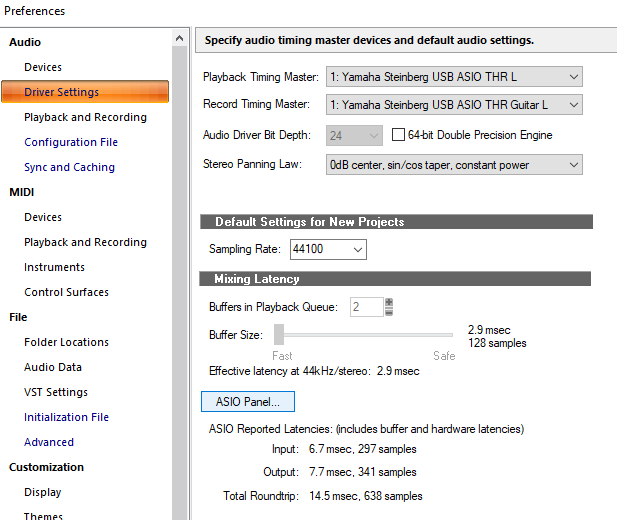617x520 pixels.
Task: Open audio Playback and Recording settings
Action: (85, 117)
